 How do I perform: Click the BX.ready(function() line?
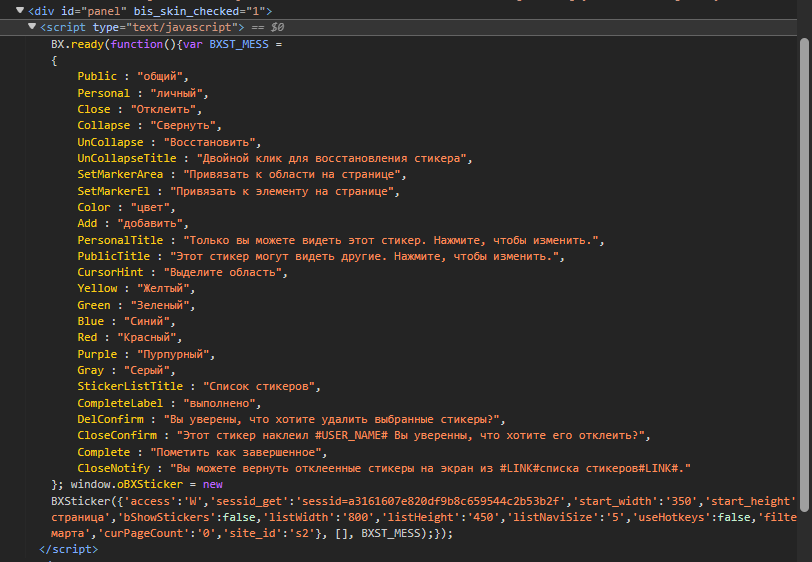(x=167, y=45)
